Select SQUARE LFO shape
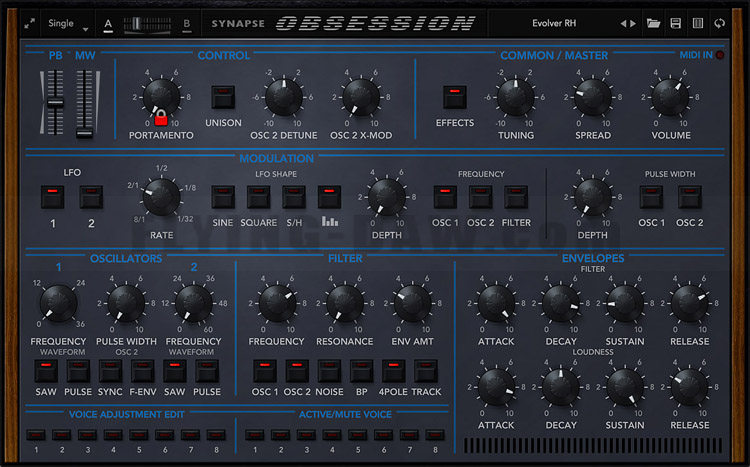Image resolution: width=750 pixels, height=467 pixels. click(258, 197)
